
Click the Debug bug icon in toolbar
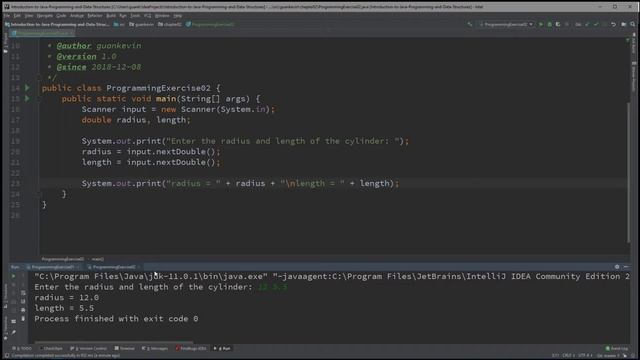pyautogui.click(x=549, y=24)
